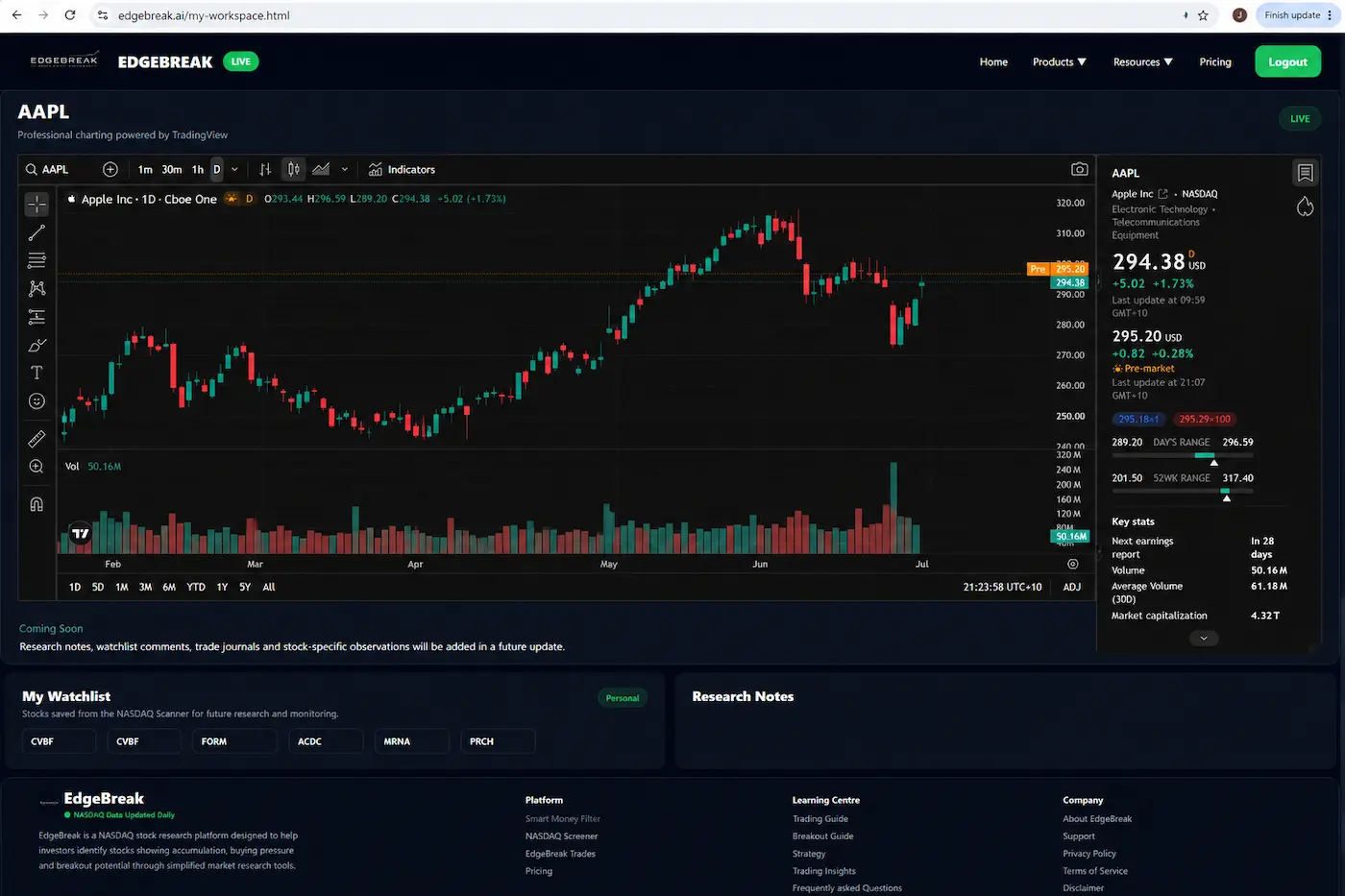This screenshot has height=896, width=1345.
Task: Bookmark this page with star icon
Action: pos(1203,15)
